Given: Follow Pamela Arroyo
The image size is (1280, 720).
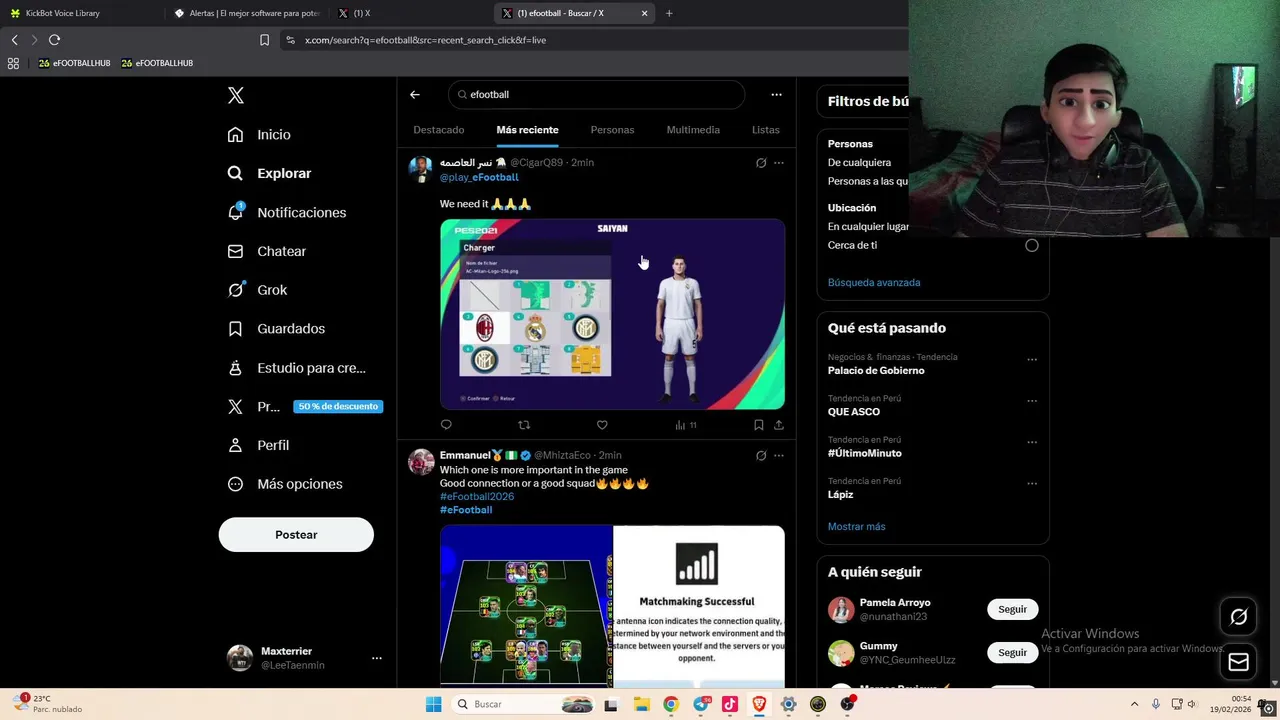Looking at the screenshot, I should pos(1012,609).
